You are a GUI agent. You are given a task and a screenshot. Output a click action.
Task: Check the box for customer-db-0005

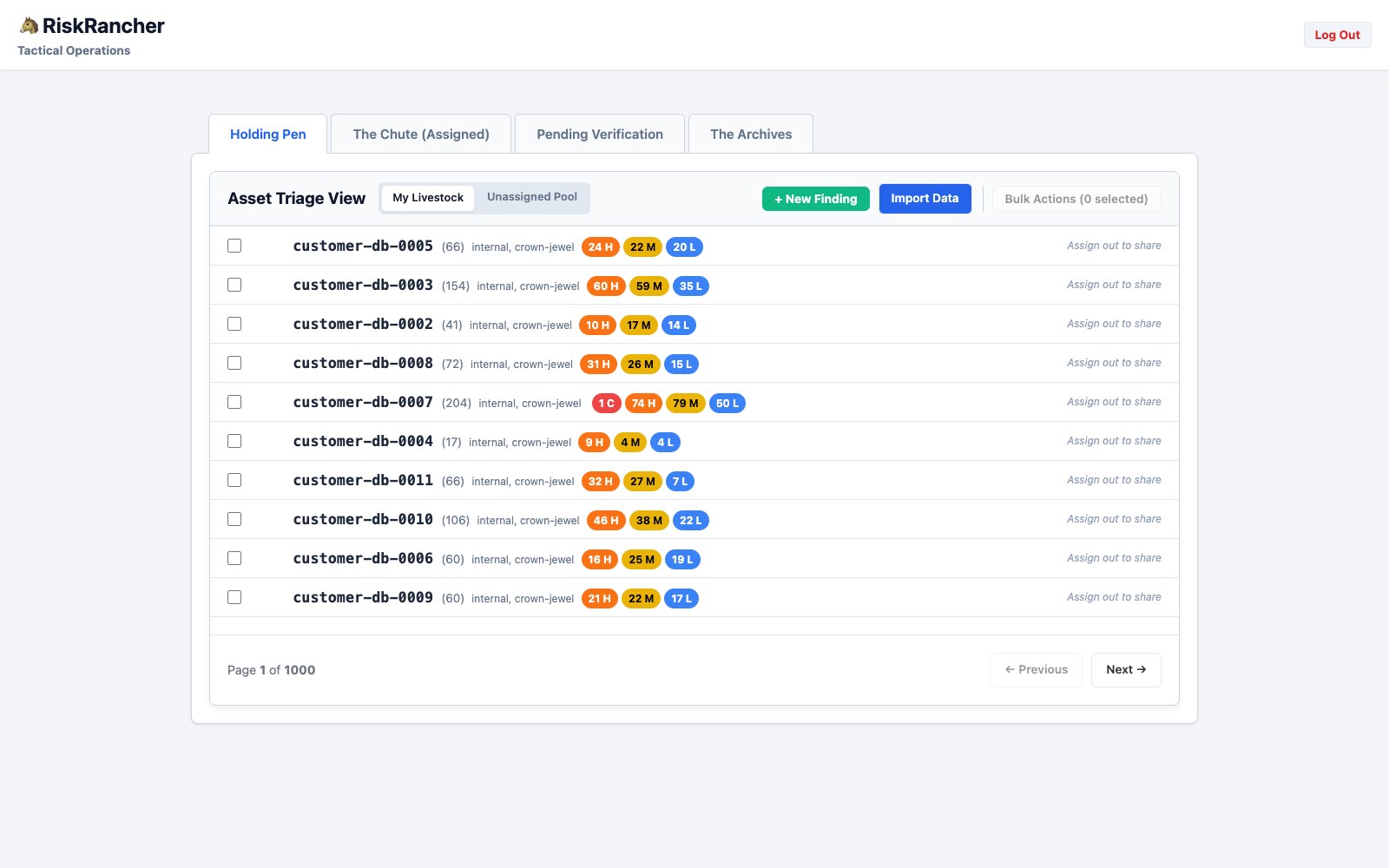(x=234, y=246)
